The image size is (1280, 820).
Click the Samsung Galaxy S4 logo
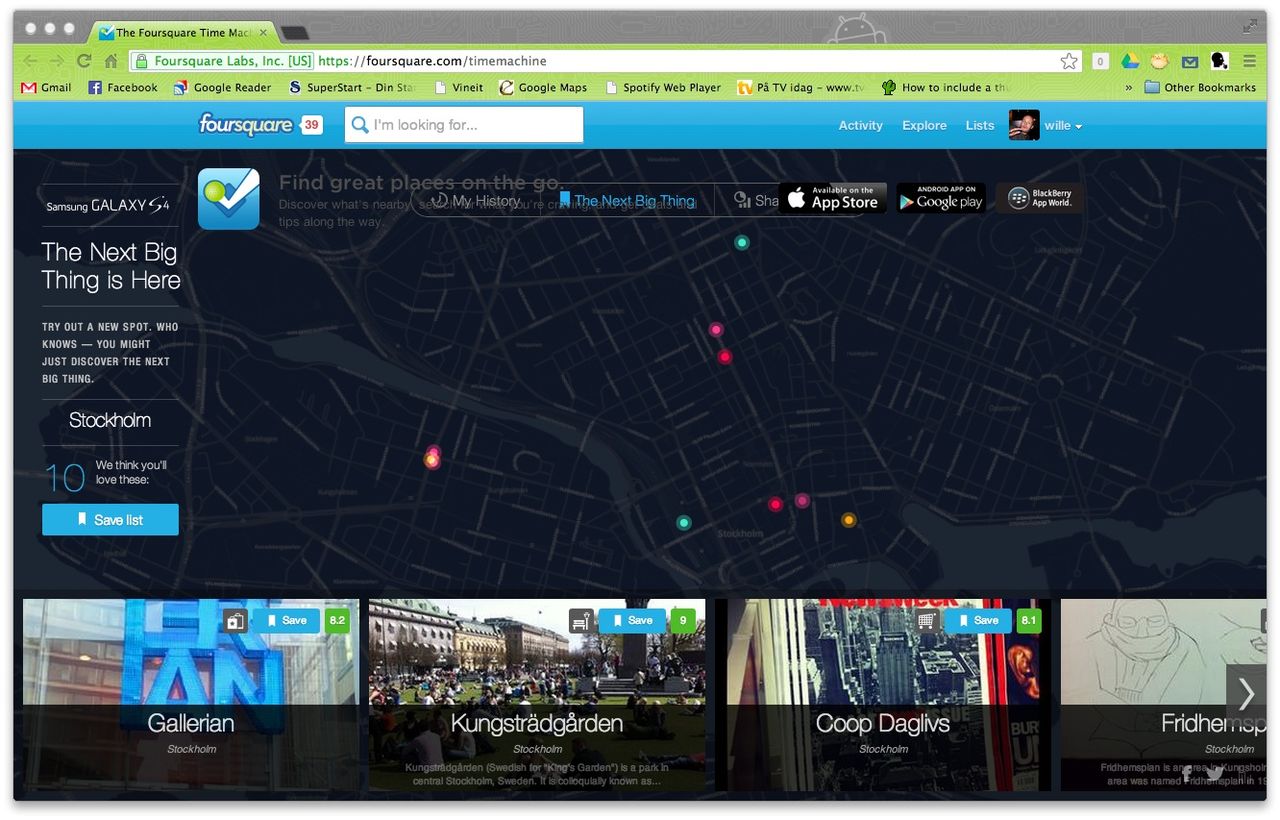(x=107, y=206)
